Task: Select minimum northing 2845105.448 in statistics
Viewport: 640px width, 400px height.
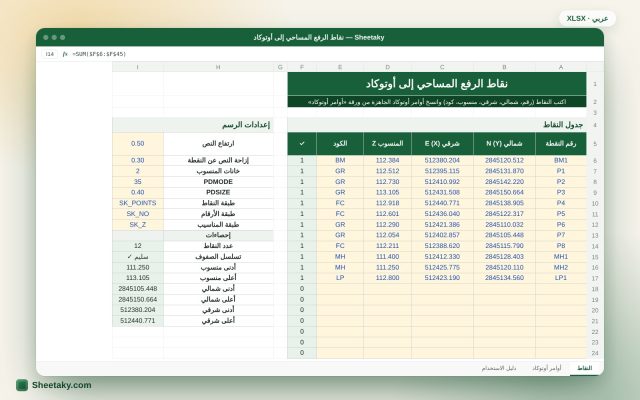Action: point(138,289)
